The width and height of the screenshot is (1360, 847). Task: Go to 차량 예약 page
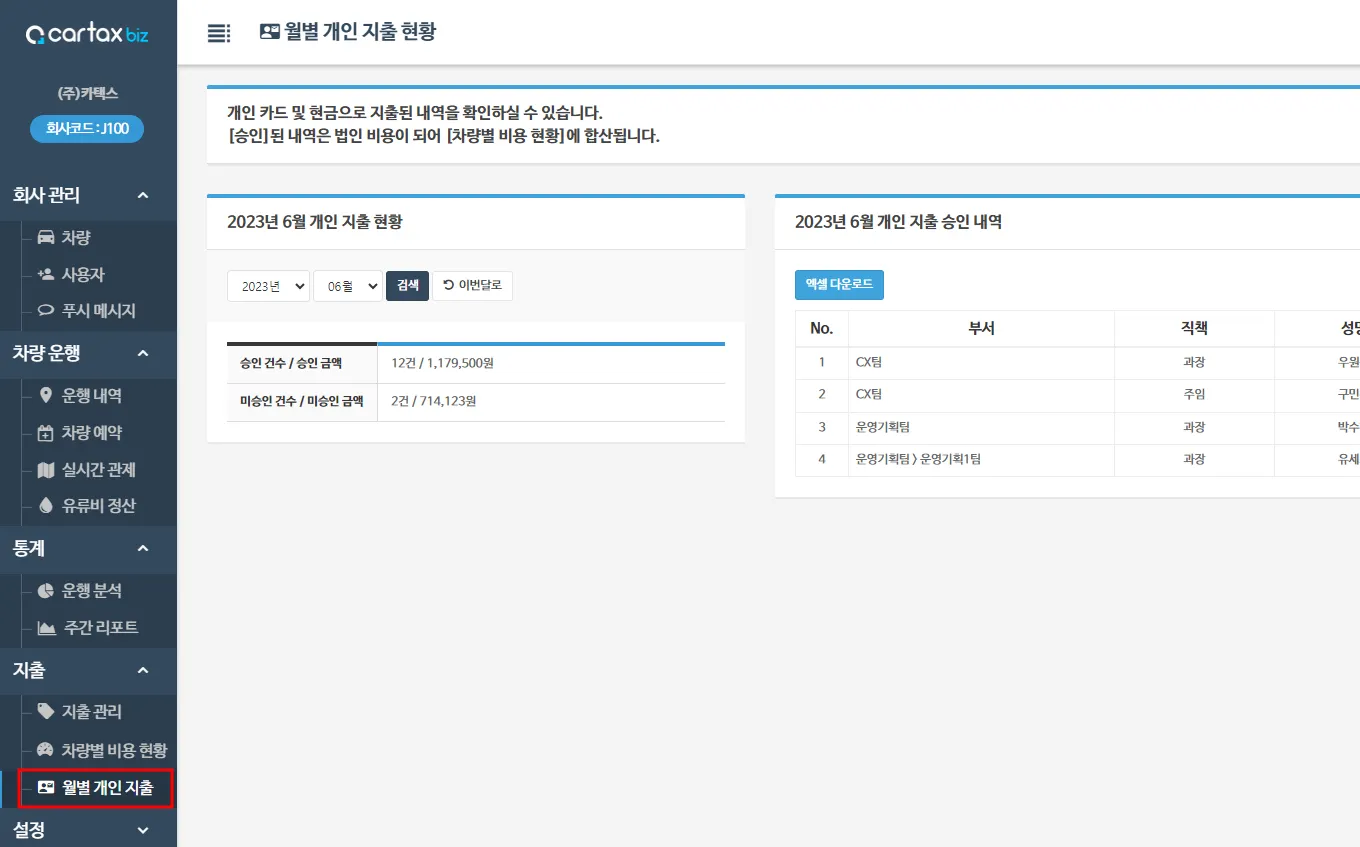tap(92, 432)
